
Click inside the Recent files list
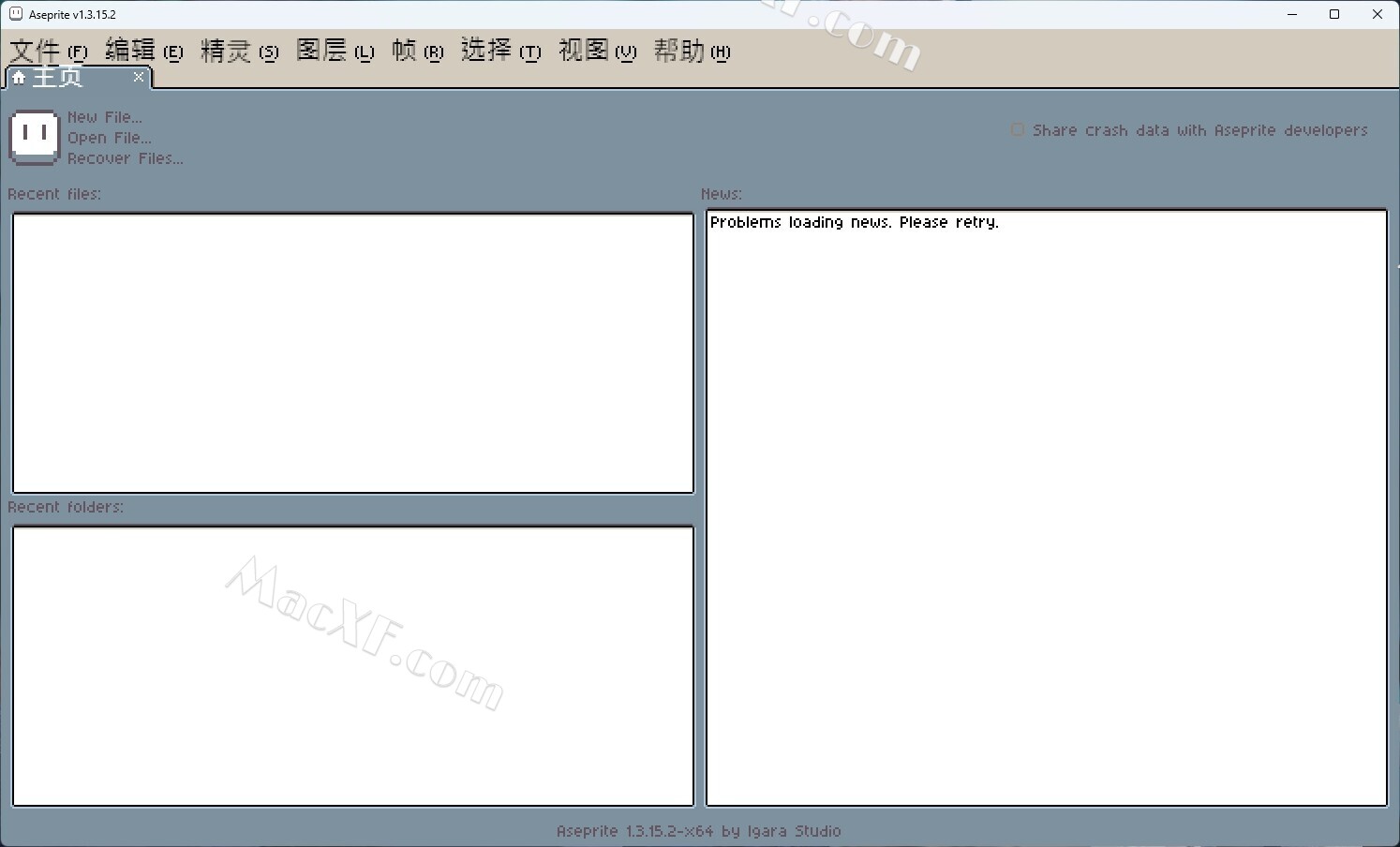pos(353,353)
